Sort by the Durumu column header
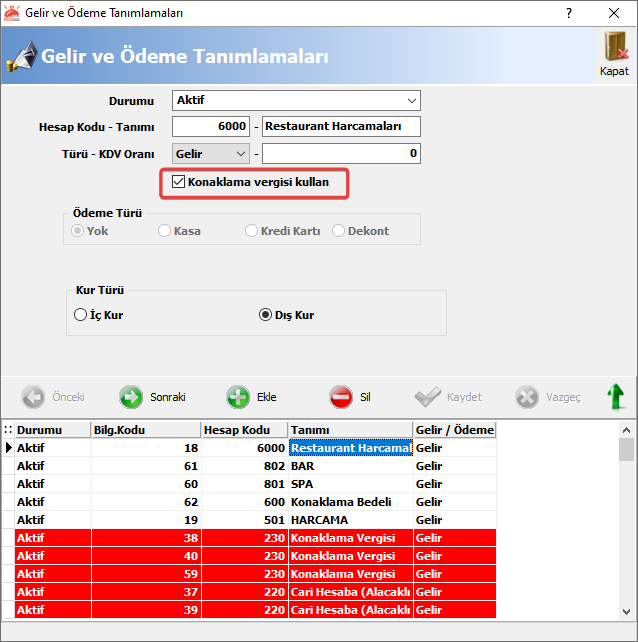 point(53,430)
